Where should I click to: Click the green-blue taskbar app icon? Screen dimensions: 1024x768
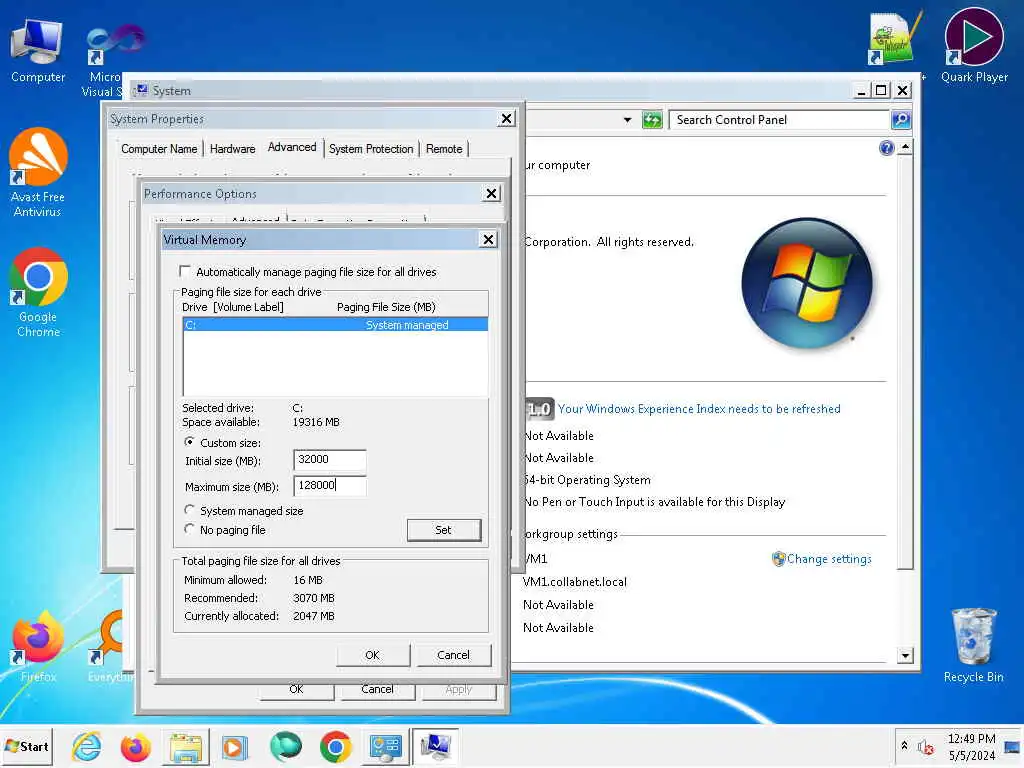[x=285, y=746]
